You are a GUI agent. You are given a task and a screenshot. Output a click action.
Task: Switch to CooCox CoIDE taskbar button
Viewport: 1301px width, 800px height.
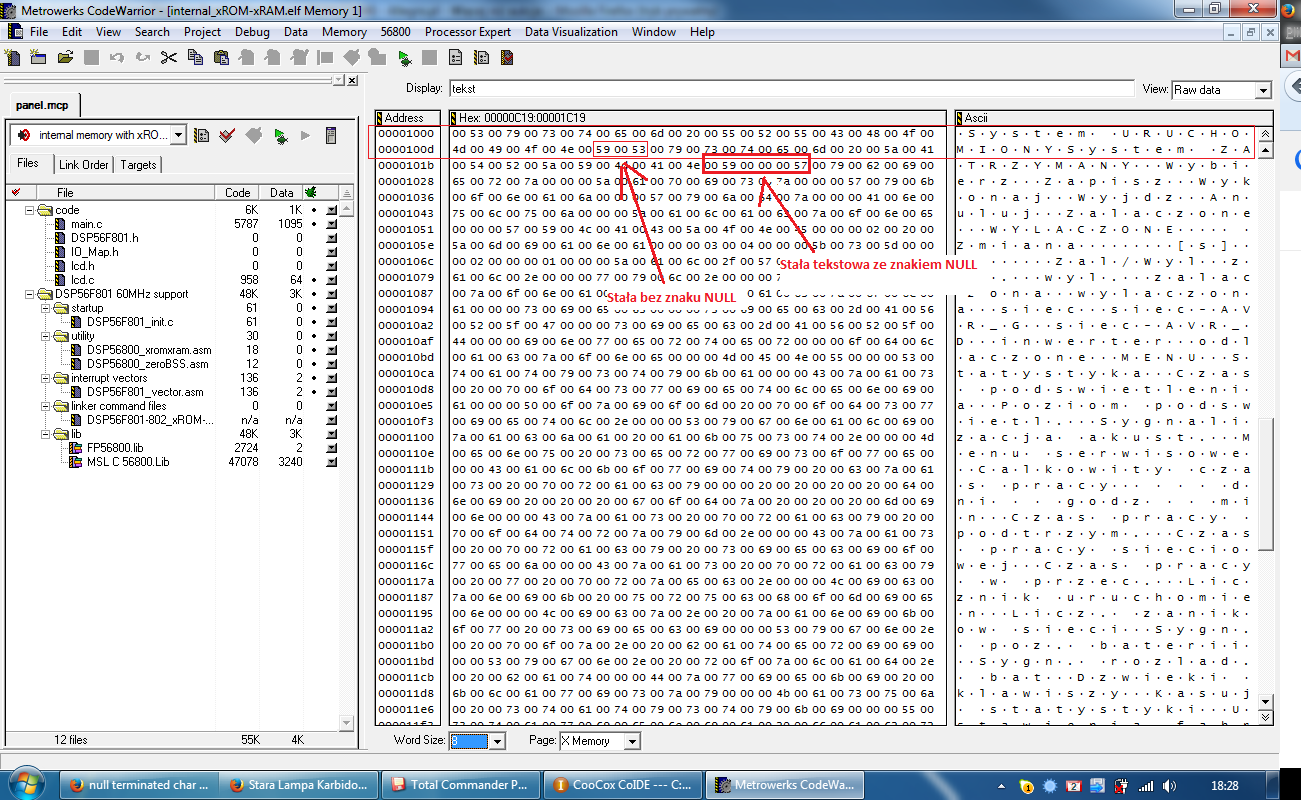pyautogui.click(x=625, y=785)
